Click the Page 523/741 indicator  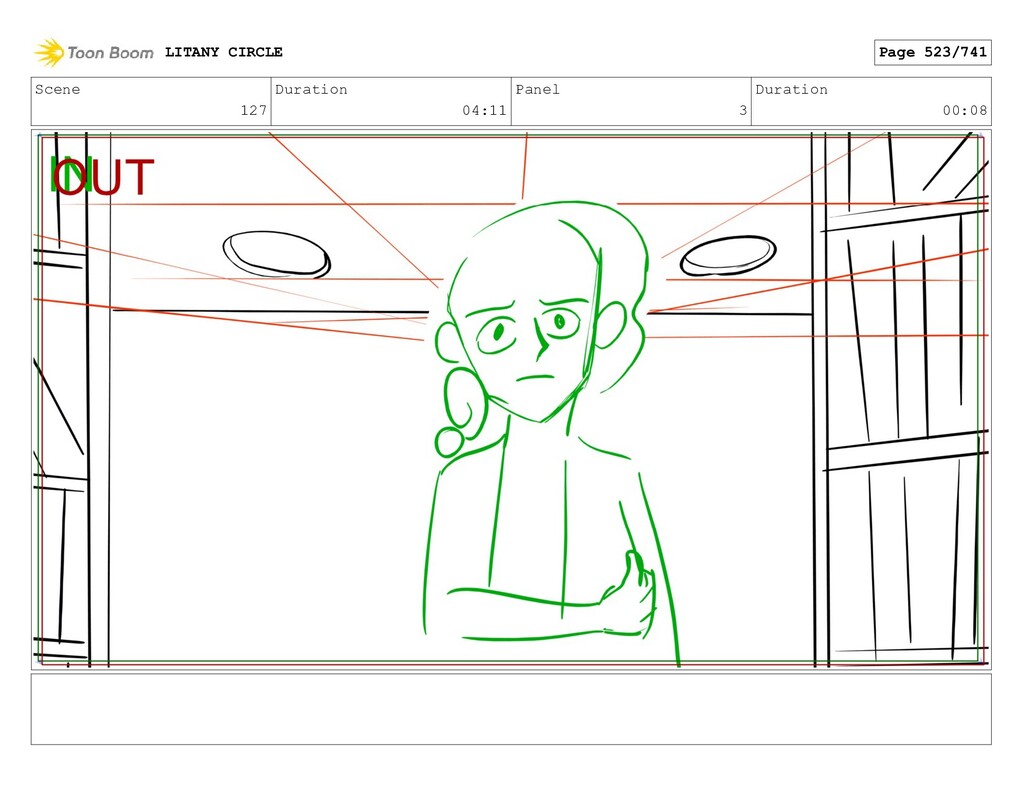click(x=933, y=52)
